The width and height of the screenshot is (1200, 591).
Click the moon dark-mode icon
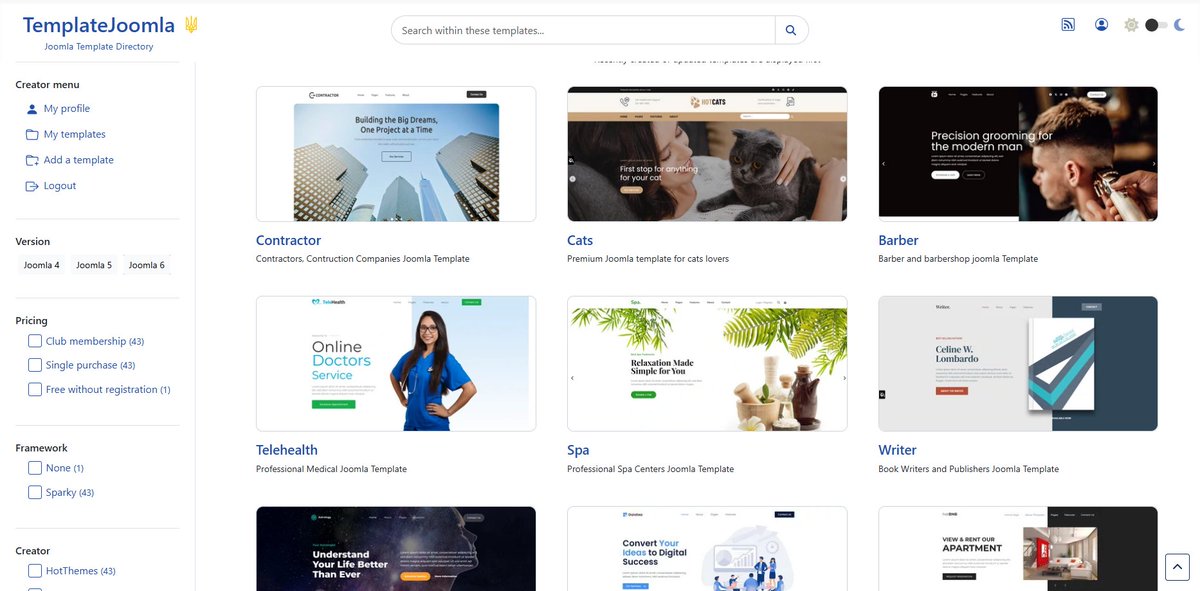[x=1179, y=25]
